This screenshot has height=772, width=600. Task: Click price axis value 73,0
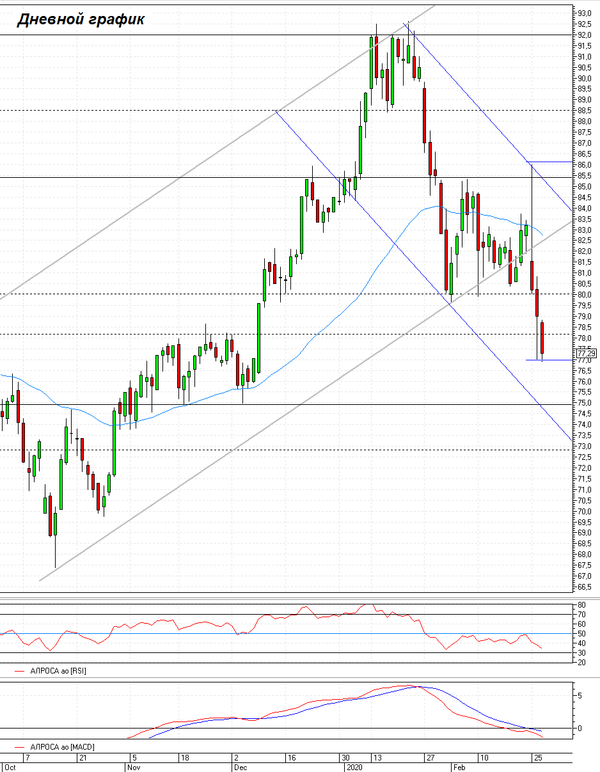[585, 447]
